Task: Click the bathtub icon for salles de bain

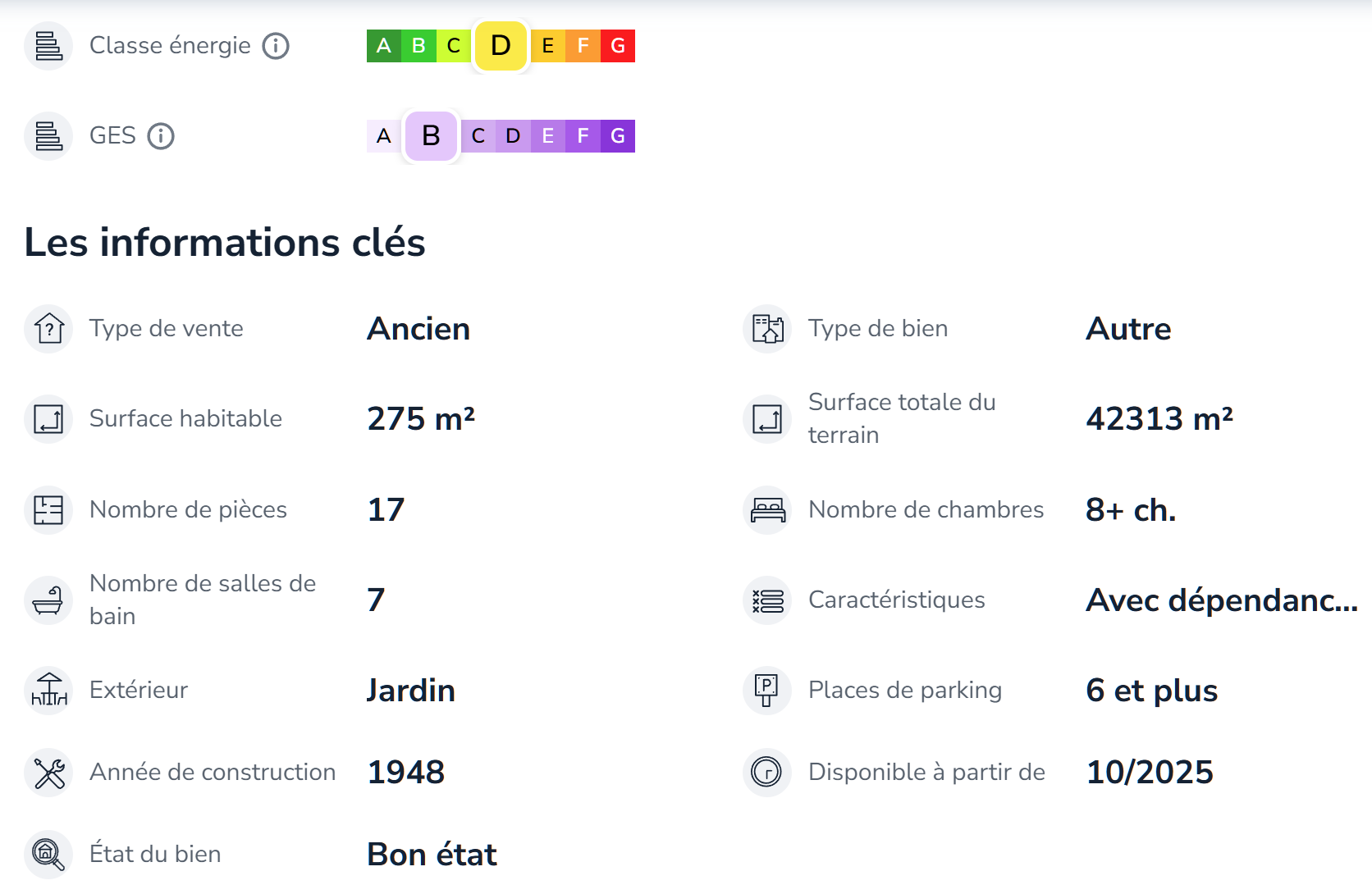Action: click(x=48, y=600)
